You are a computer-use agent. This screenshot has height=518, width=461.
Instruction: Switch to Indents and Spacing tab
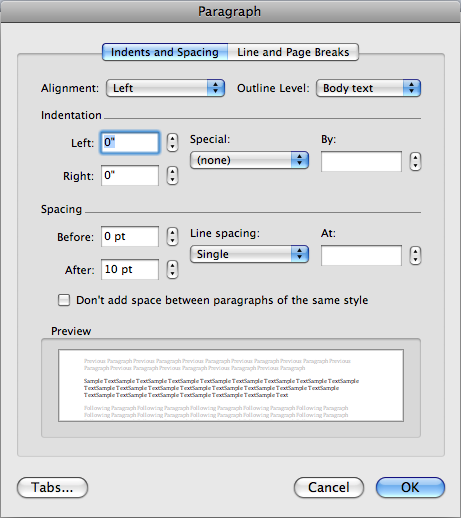165,52
